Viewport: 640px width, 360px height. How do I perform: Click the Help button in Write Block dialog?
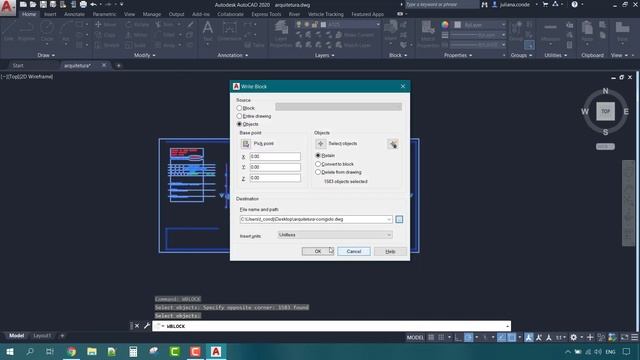tap(390, 251)
